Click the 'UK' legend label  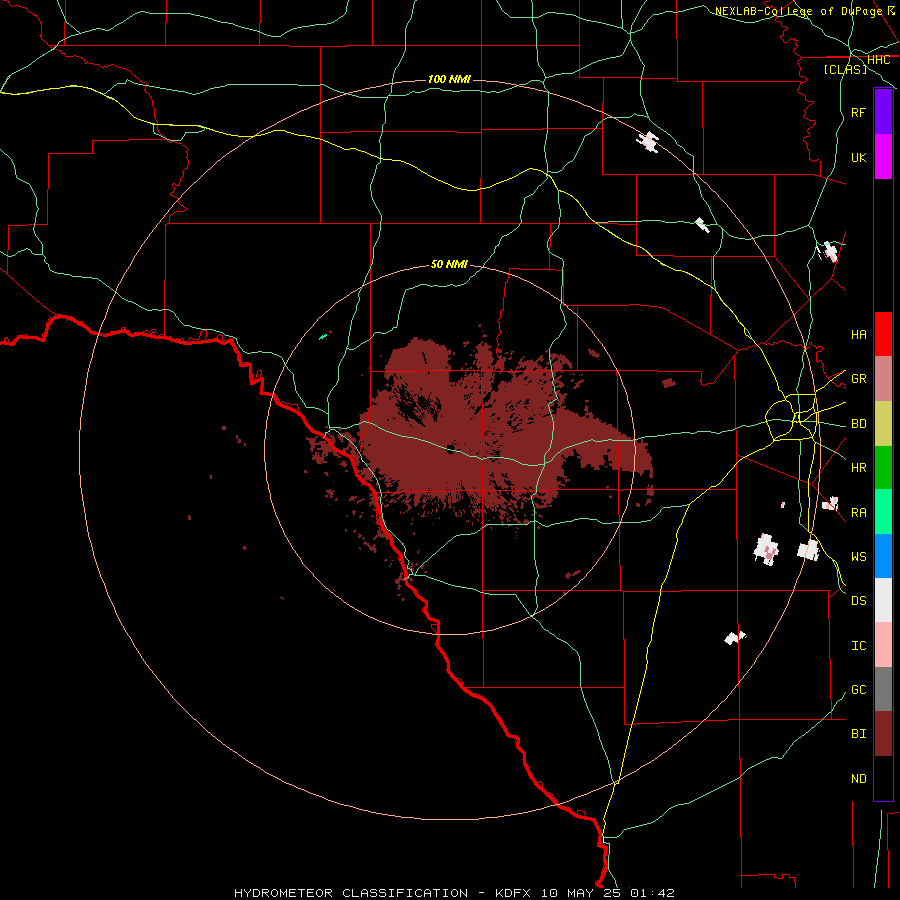click(858, 157)
